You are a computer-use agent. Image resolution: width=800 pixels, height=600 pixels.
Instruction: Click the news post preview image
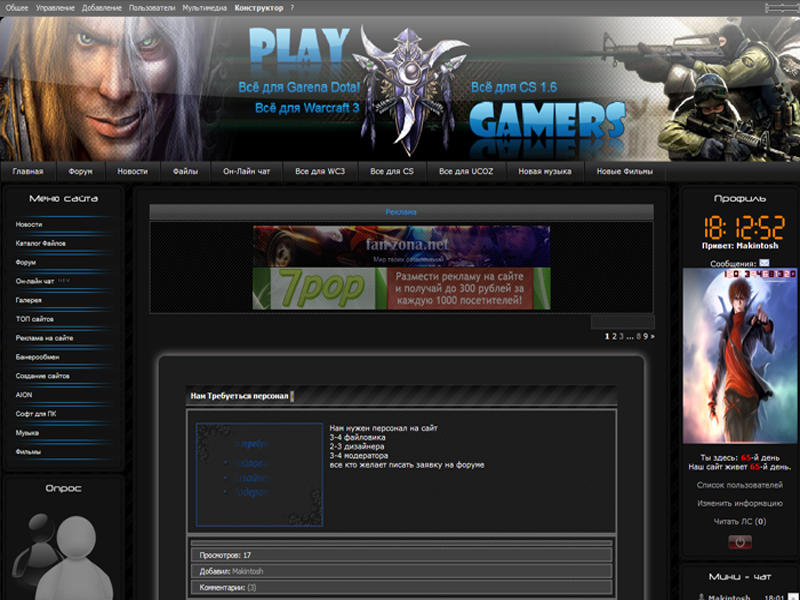259,474
